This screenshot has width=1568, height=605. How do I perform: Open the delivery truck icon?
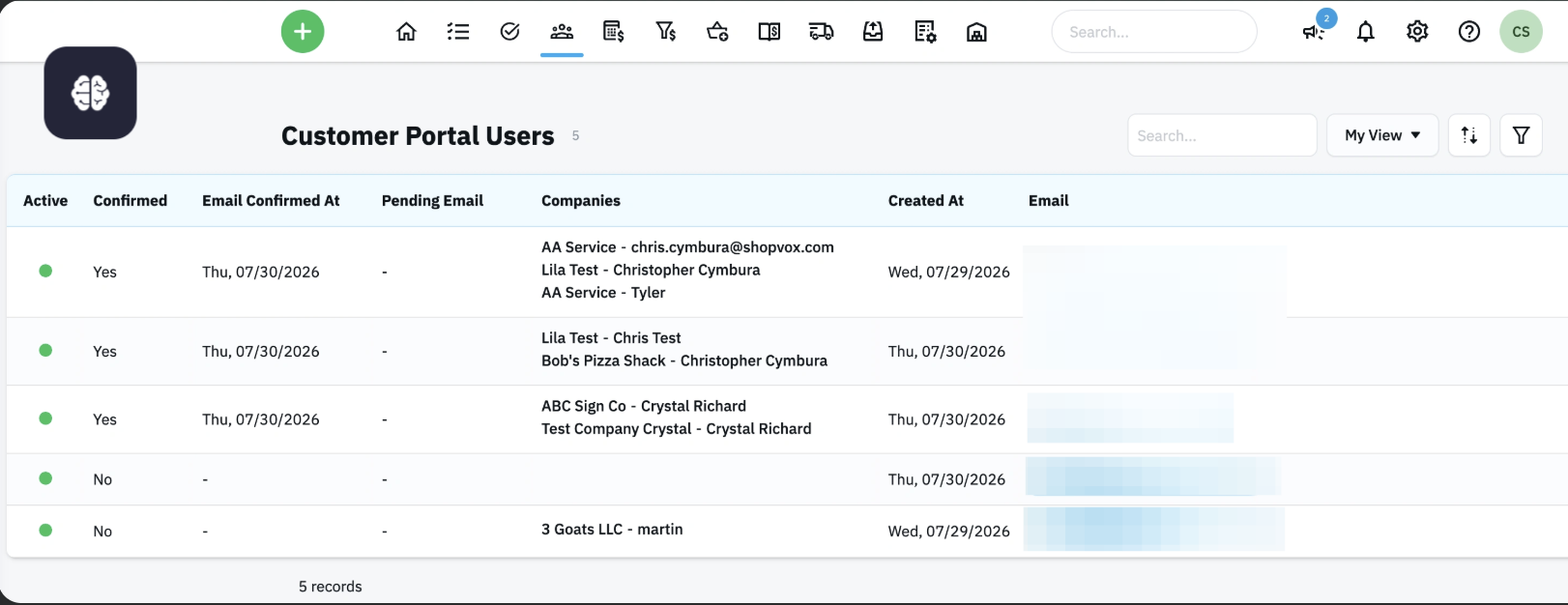822,32
